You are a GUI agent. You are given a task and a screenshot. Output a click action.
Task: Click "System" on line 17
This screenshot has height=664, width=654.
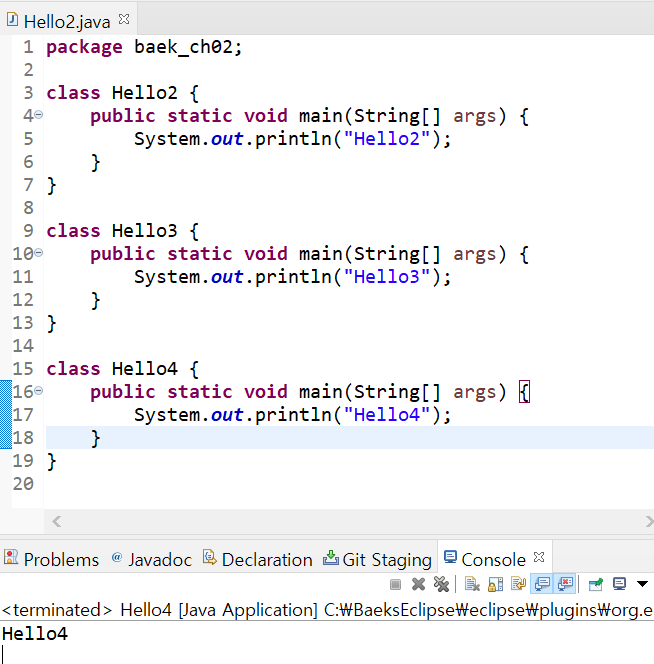[x=167, y=415]
